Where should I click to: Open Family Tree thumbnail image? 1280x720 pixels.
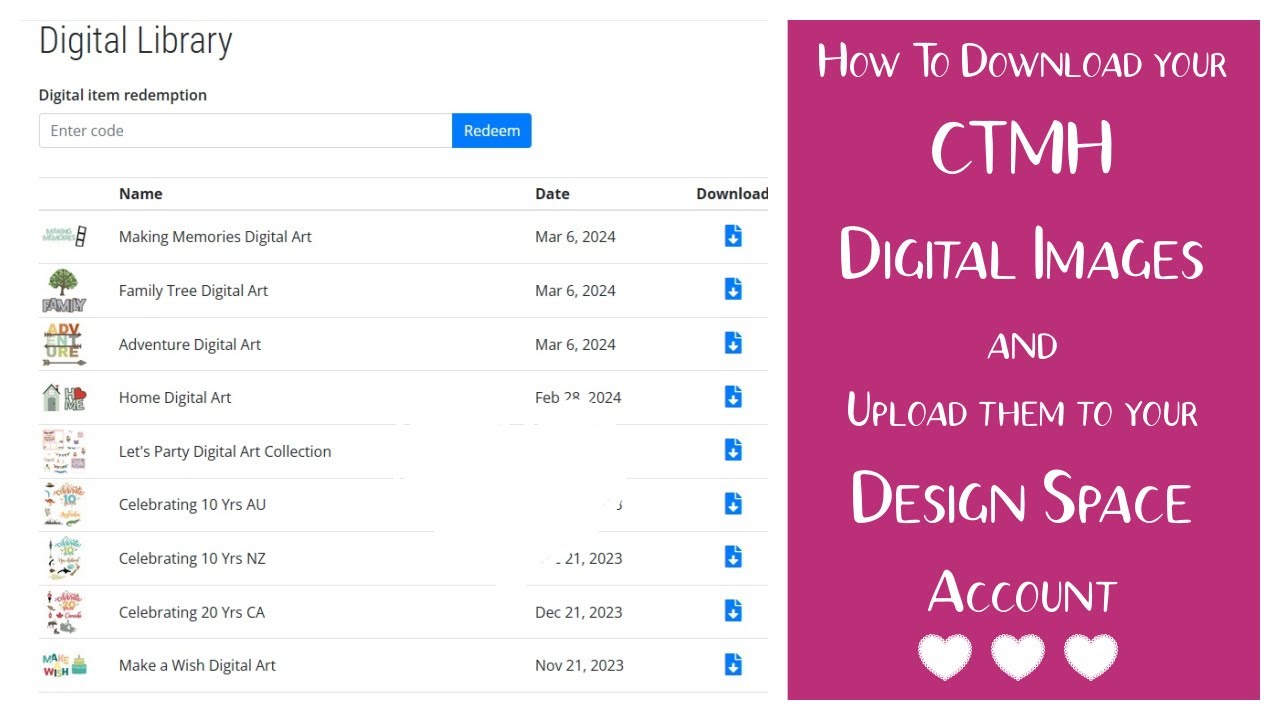(64, 290)
